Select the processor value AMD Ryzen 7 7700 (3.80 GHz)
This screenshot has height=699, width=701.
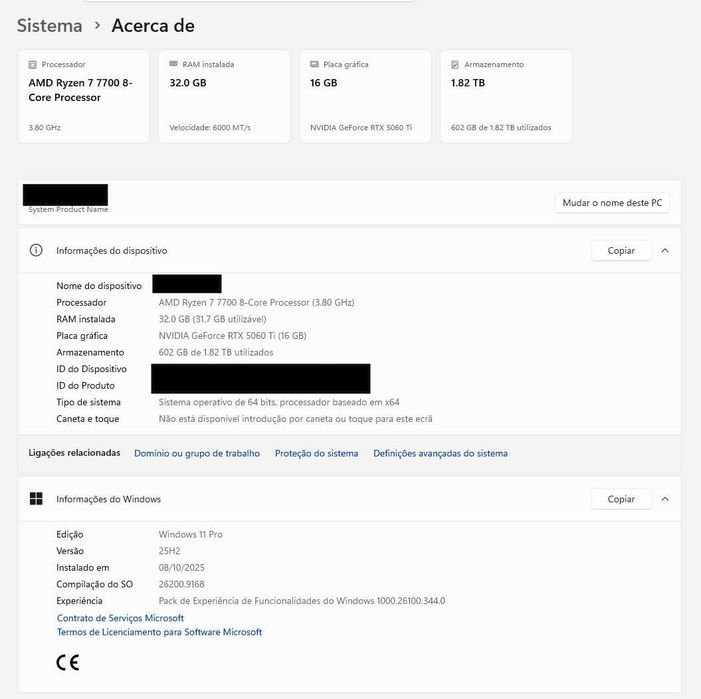pyautogui.click(x=257, y=303)
